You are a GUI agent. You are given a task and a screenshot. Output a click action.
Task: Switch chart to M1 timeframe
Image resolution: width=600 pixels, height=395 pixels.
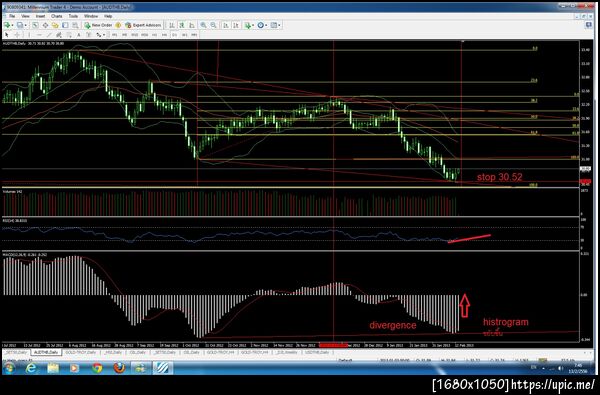(x=114, y=35)
